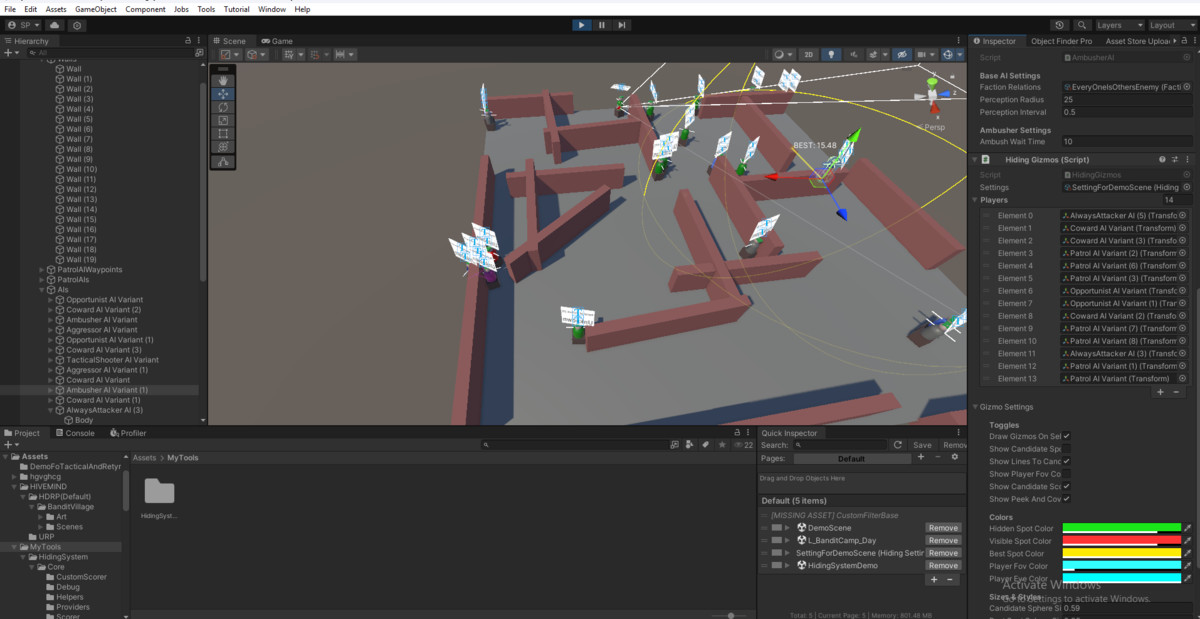
Task: Switch the Scene view to 2D mode
Action: point(808,52)
